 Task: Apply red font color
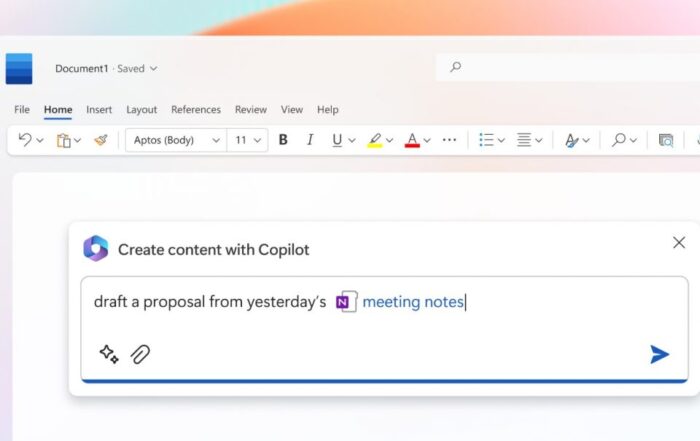coord(412,141)
